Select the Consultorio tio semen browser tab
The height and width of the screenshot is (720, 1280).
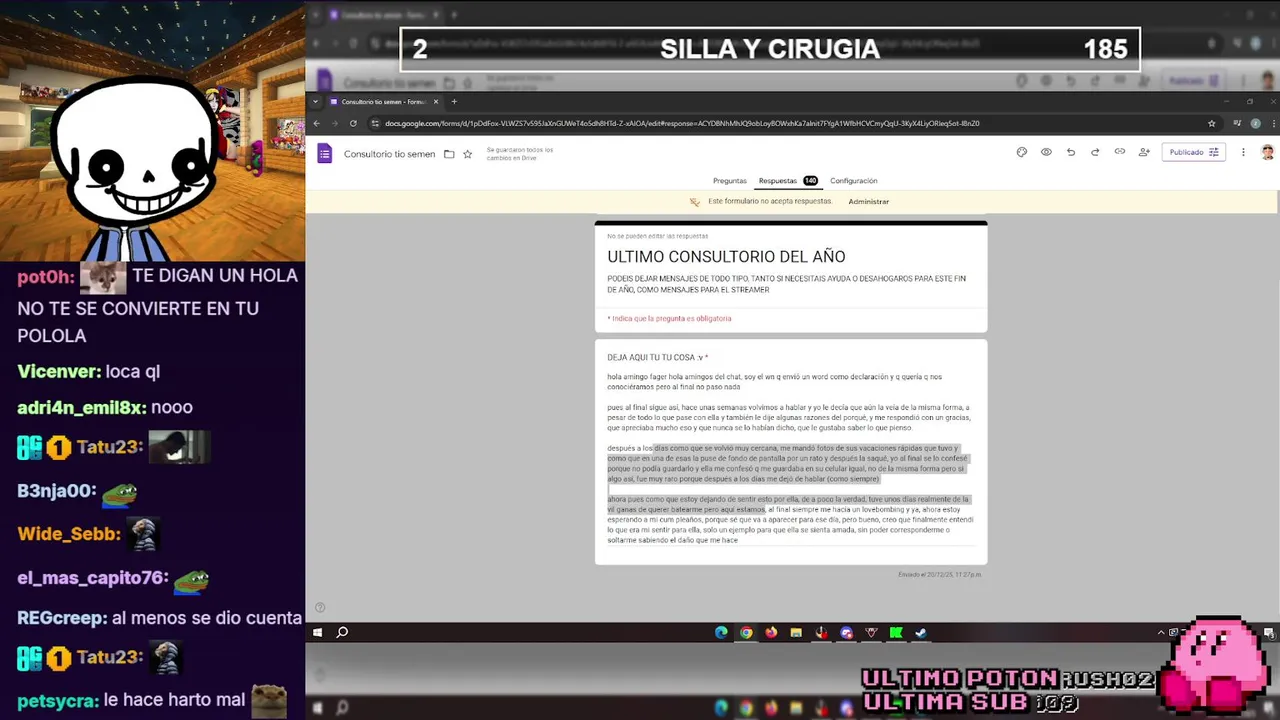(383, 101)
